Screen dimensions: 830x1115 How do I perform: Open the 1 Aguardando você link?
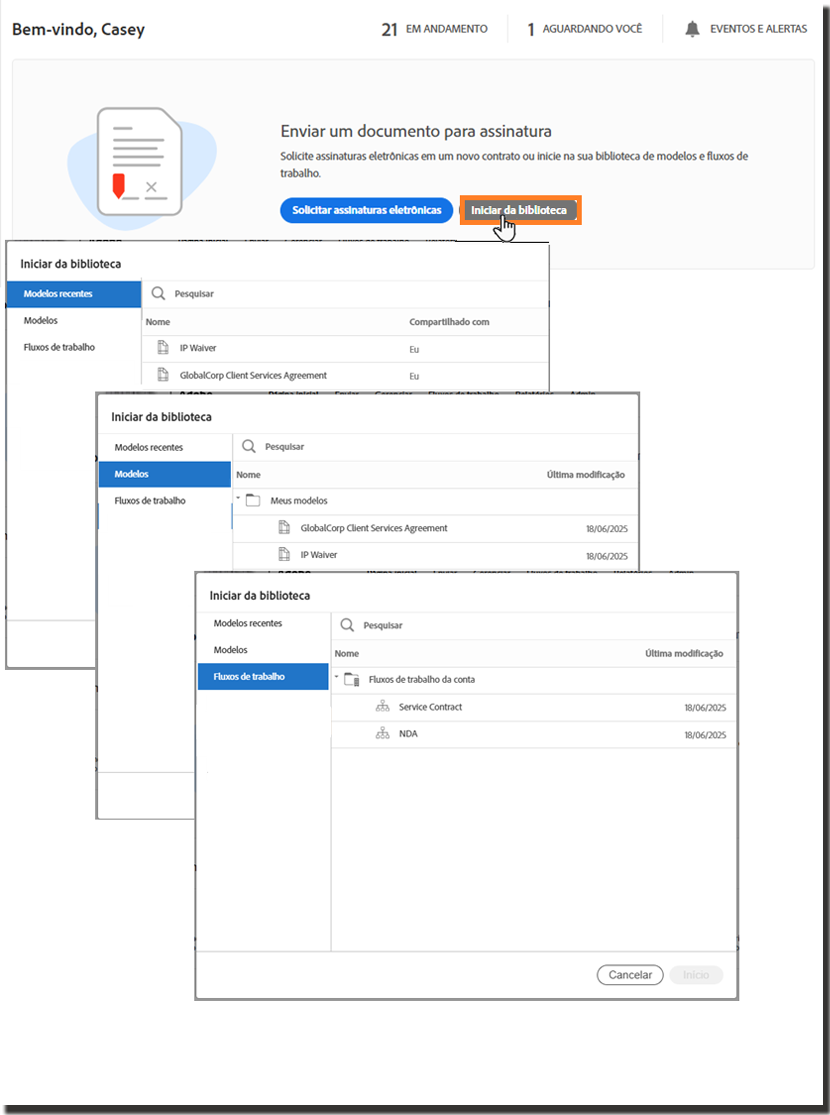click(x=585, y=29)
